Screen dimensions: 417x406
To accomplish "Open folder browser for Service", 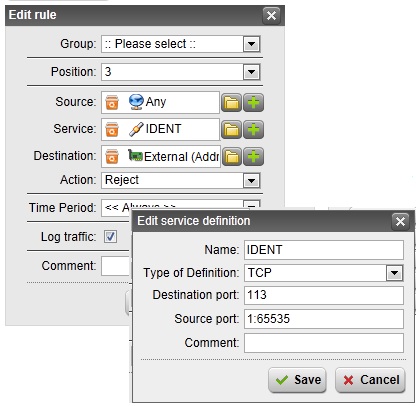I will (x=231, y=129).
